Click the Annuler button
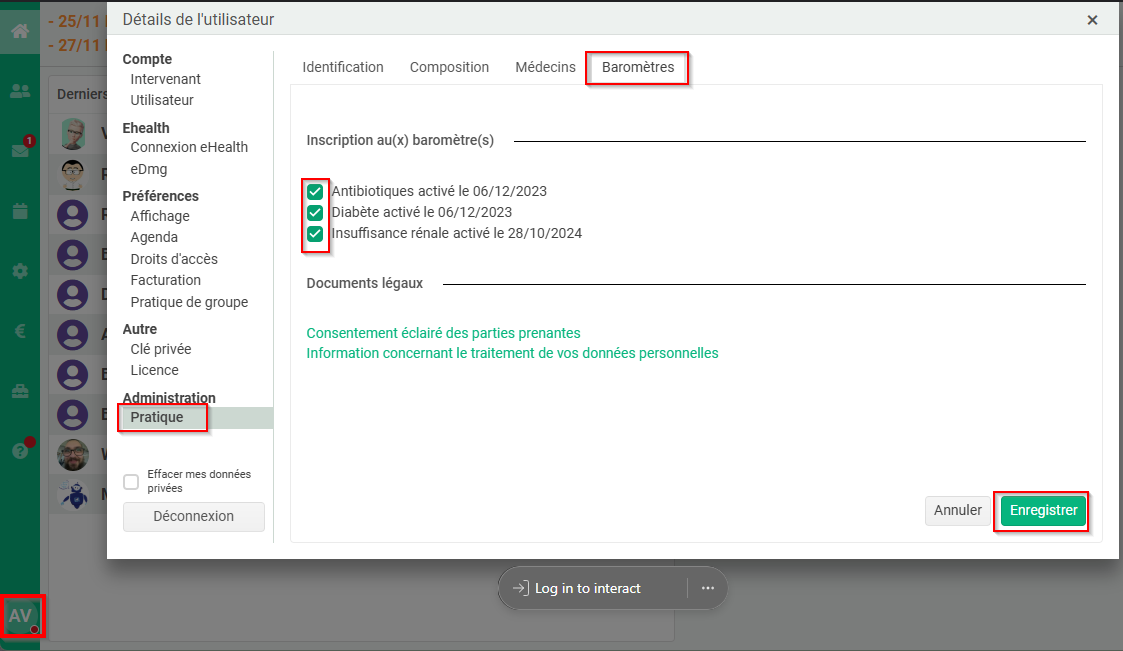 (x=958, y=511)
